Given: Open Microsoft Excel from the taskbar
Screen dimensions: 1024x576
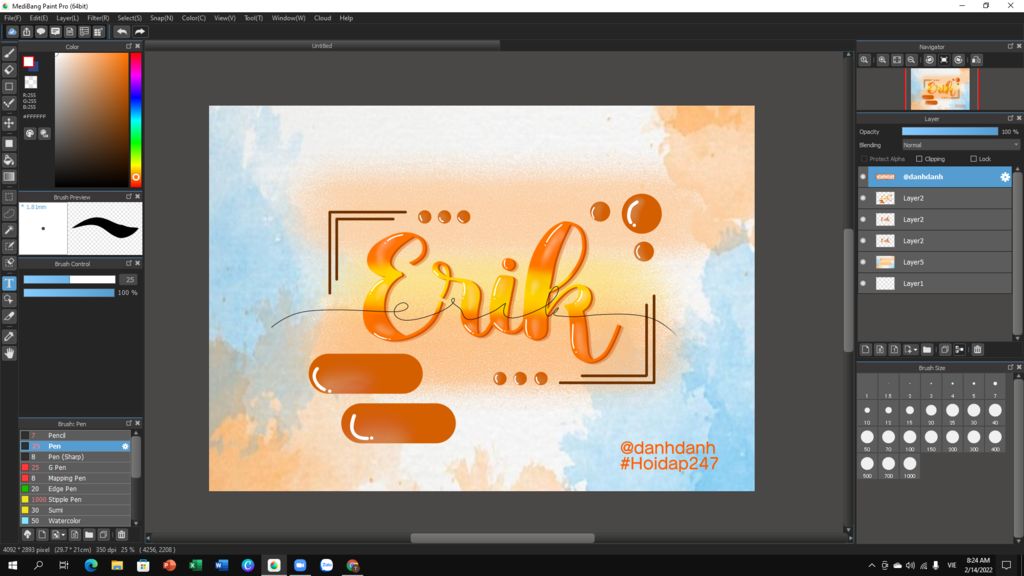Looking at the screenshot, I should point(195,566).
